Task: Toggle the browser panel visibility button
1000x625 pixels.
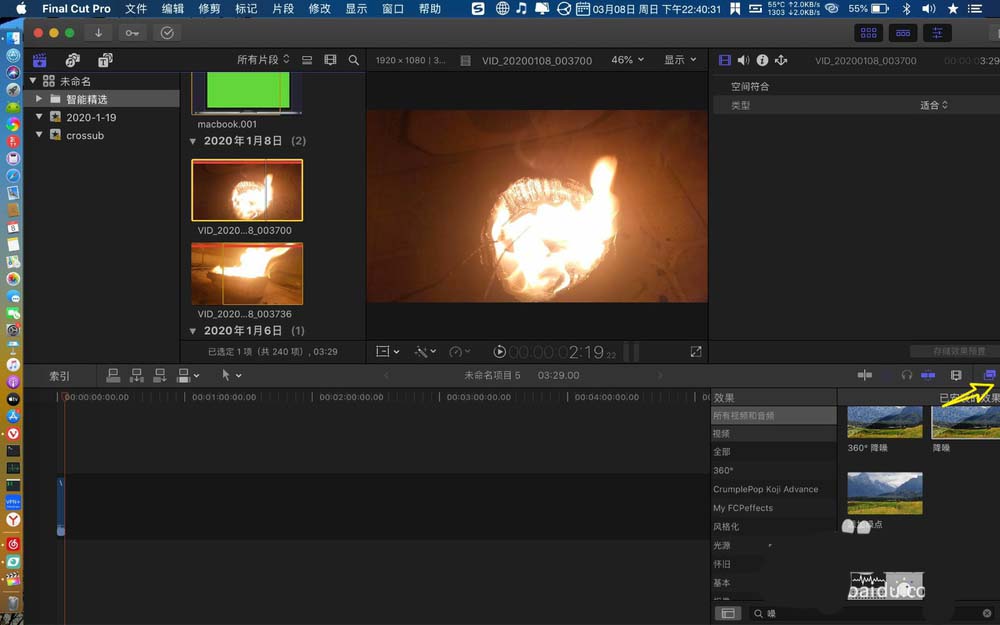Action: tap(868, 33)
